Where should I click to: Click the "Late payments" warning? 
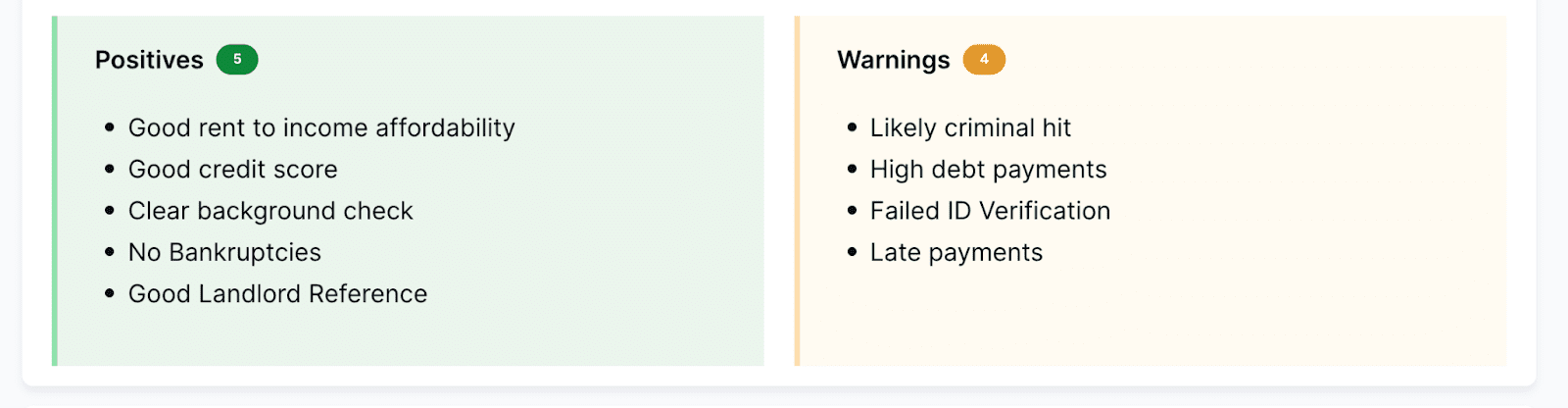(x=955, y=252)
